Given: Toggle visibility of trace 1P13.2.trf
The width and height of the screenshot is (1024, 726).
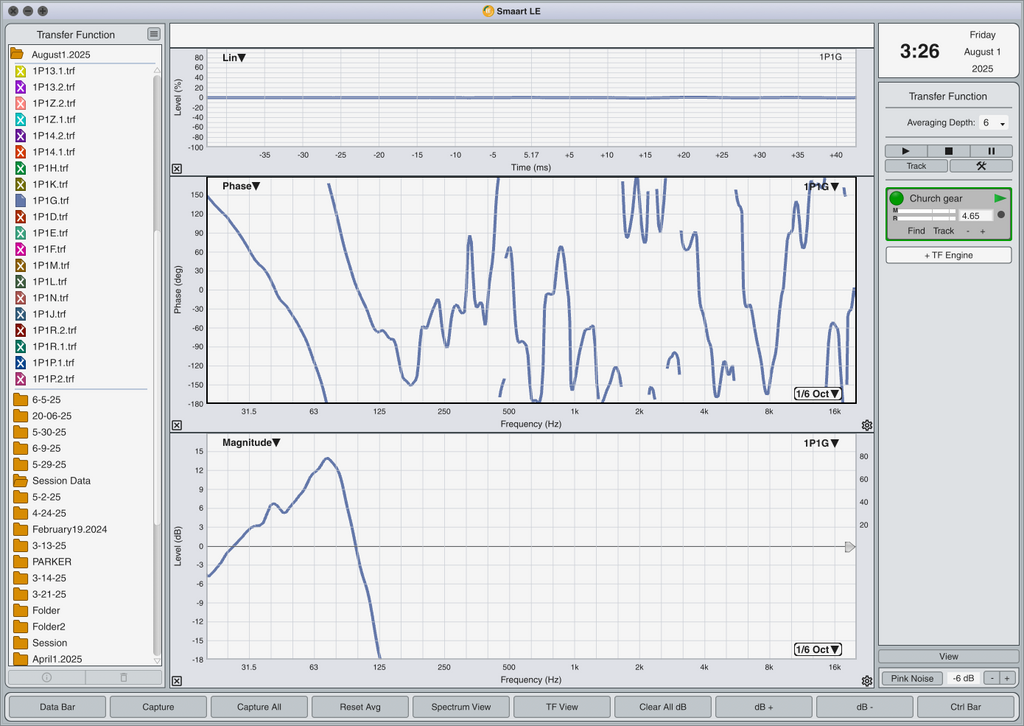Looking at the screenshot, I should point(20,87).
